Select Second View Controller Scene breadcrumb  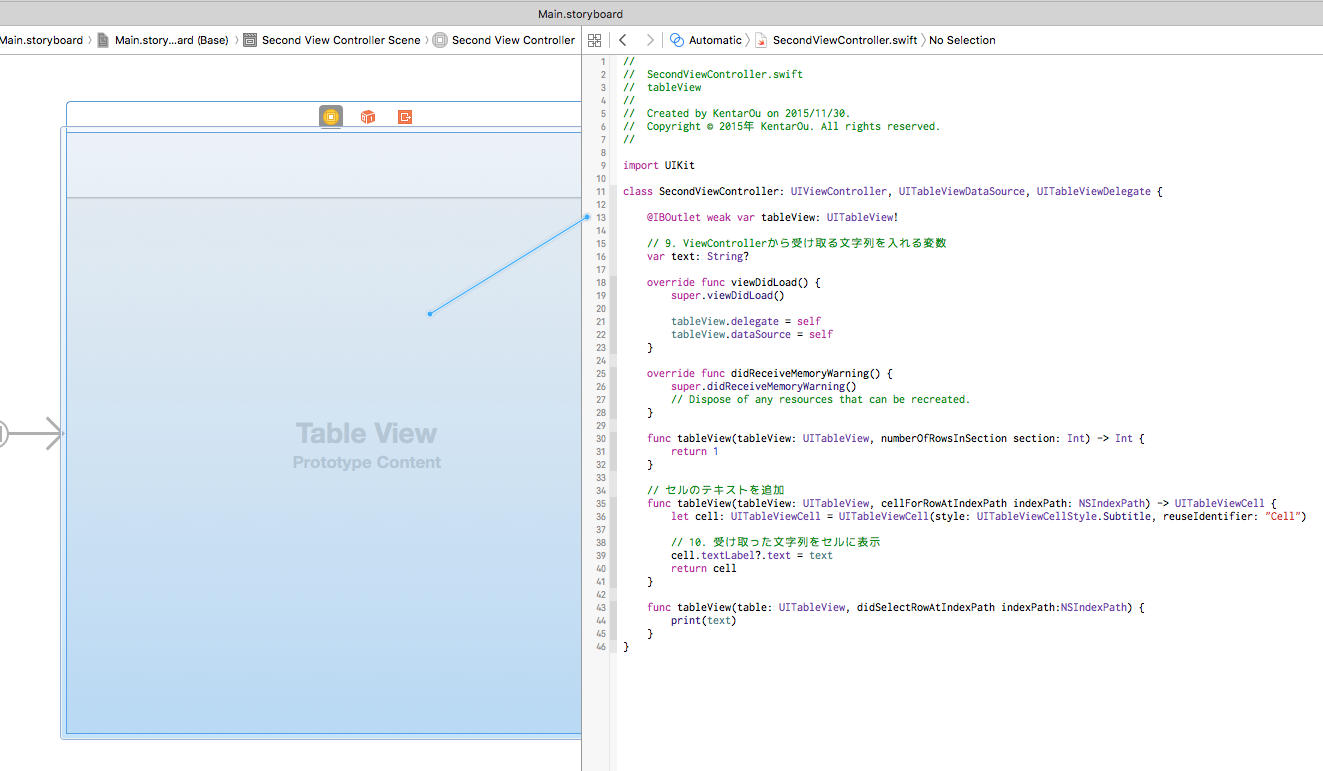(341, 39)
